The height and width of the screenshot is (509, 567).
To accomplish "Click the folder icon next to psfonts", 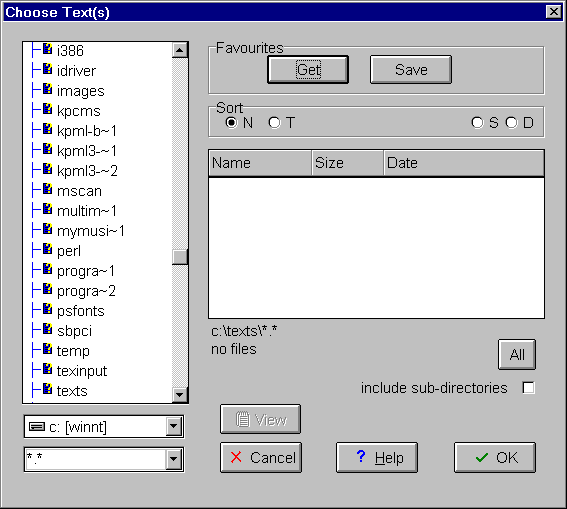I will pyautogui.click(x=47, y=309).
